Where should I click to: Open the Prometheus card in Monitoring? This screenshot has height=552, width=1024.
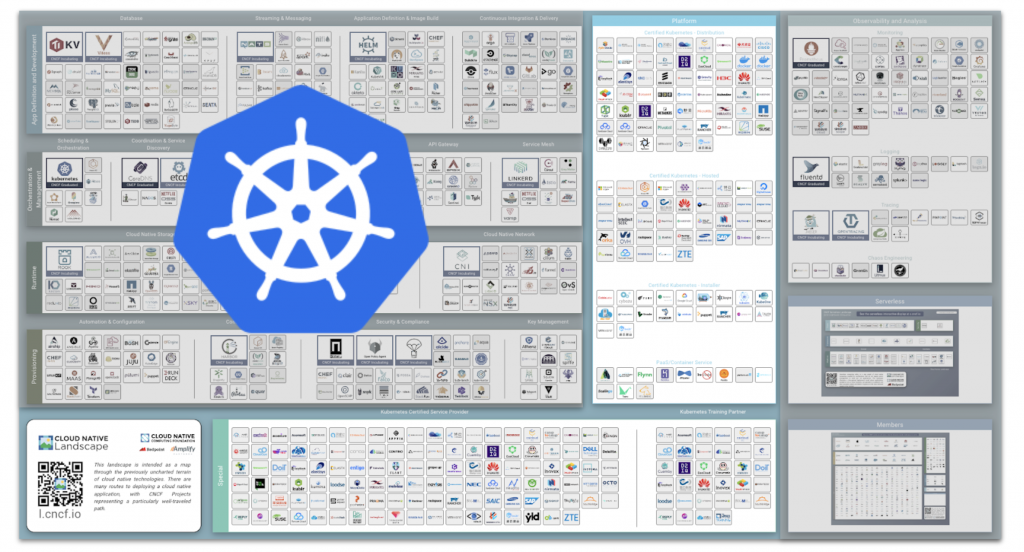(x=811, y=53)
